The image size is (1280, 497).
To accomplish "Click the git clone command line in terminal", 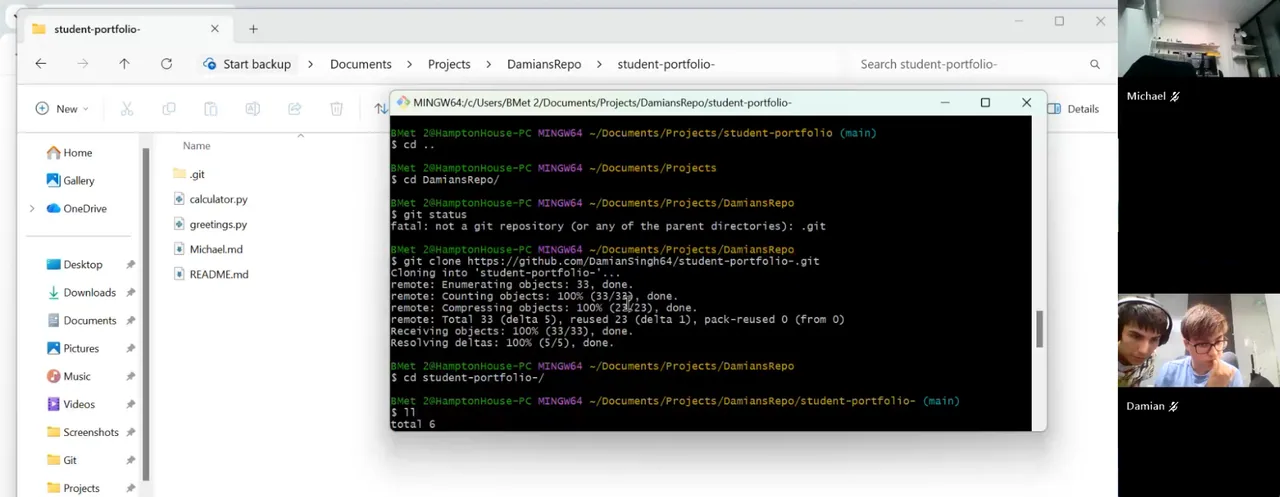I will tap(605, 261).
